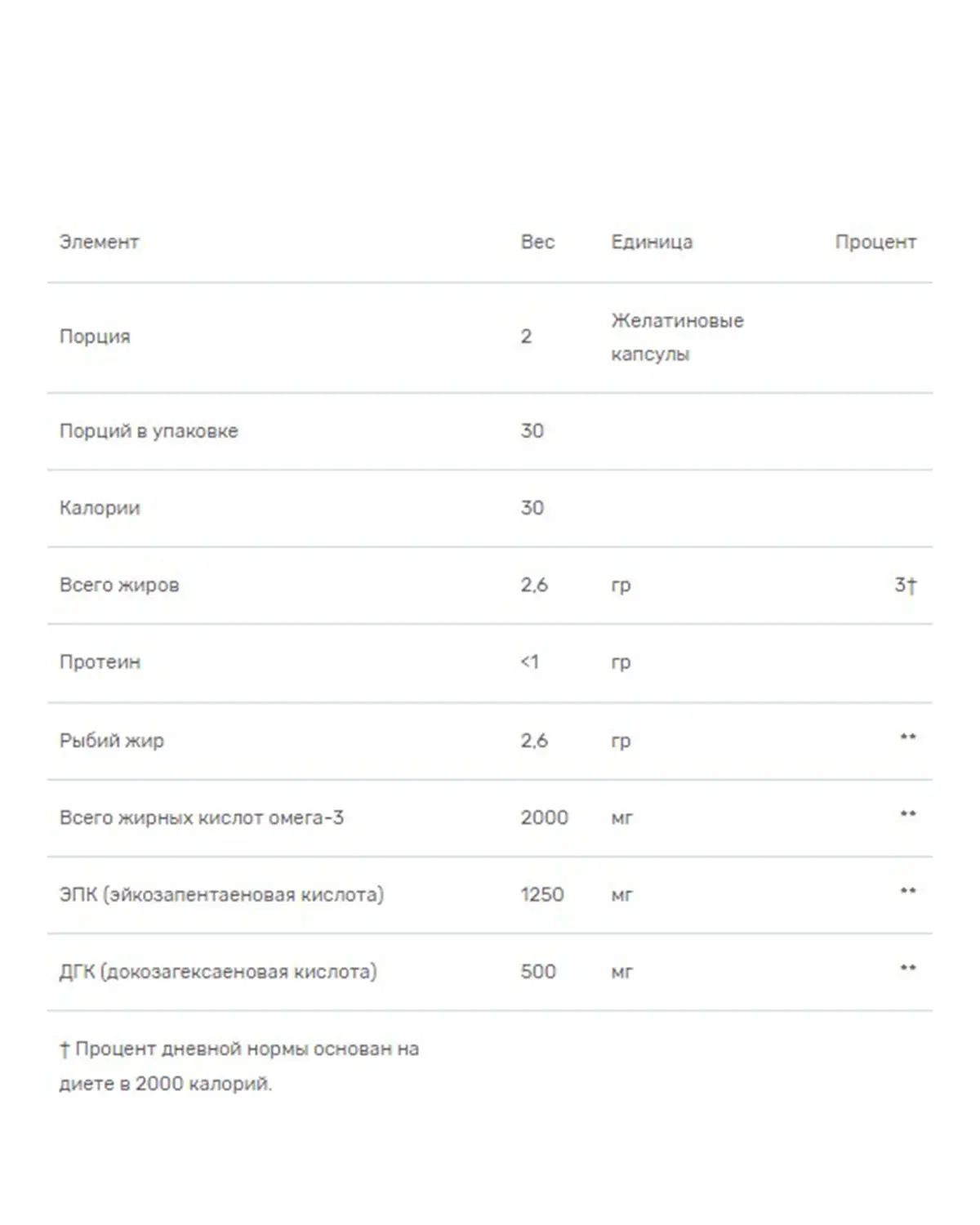Viewport: 980px width, 1225px height.
Task: Click the "Элемент" column header
Action: click(x=99, y=242)
